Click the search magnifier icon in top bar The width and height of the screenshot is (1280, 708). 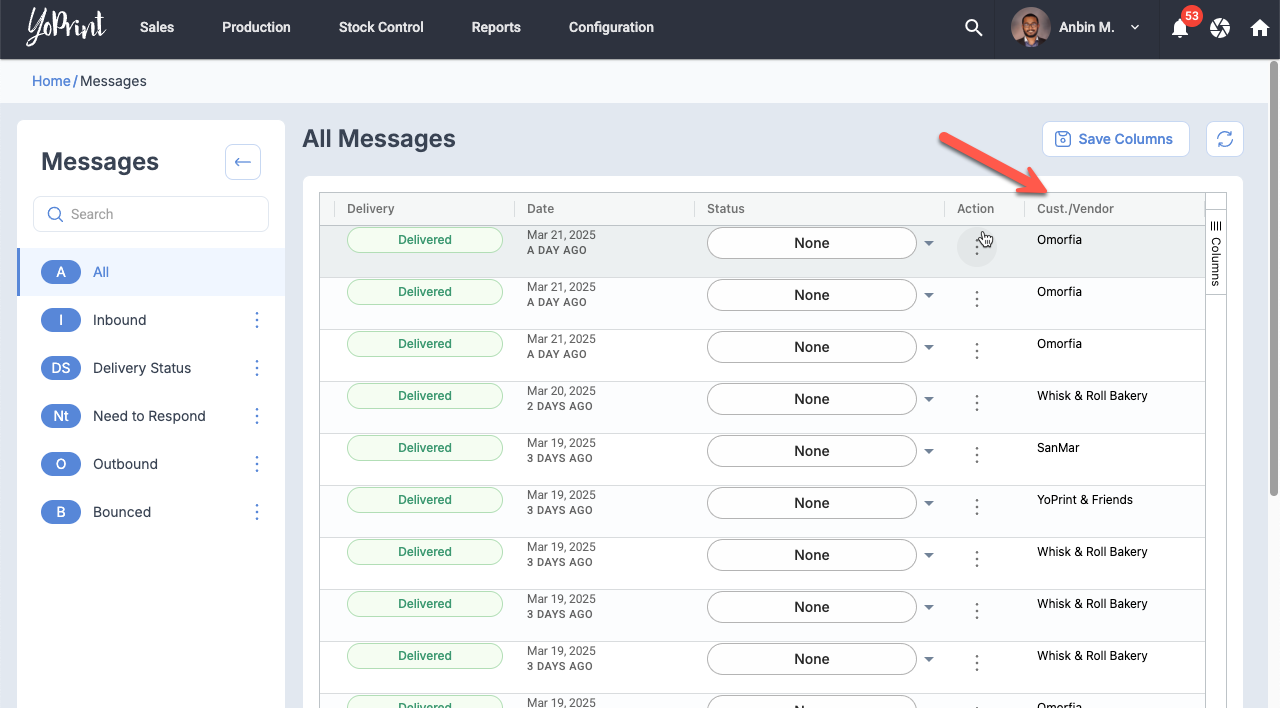click(973, 28)
